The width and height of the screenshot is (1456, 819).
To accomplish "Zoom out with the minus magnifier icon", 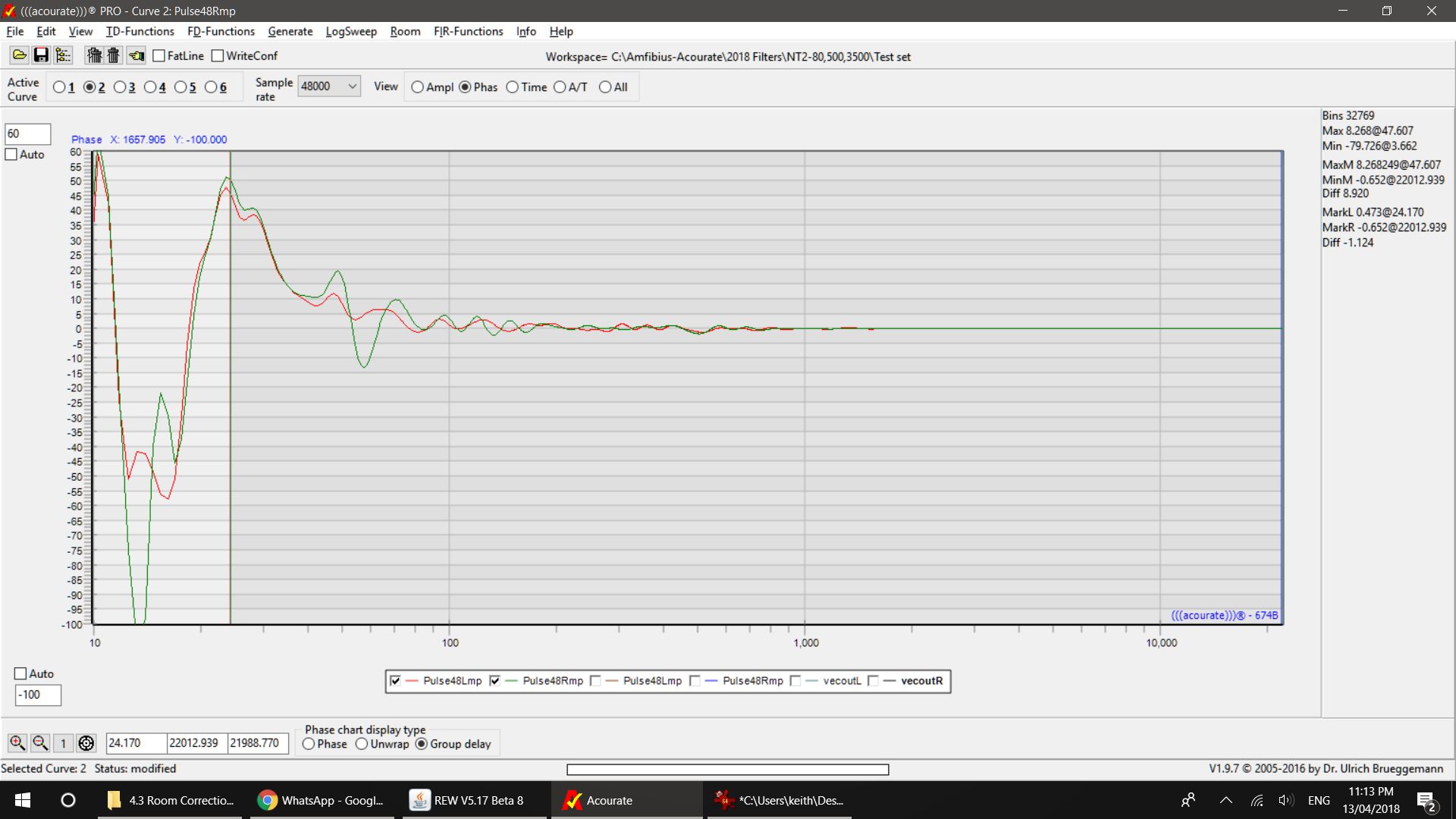I will (40, 743).
